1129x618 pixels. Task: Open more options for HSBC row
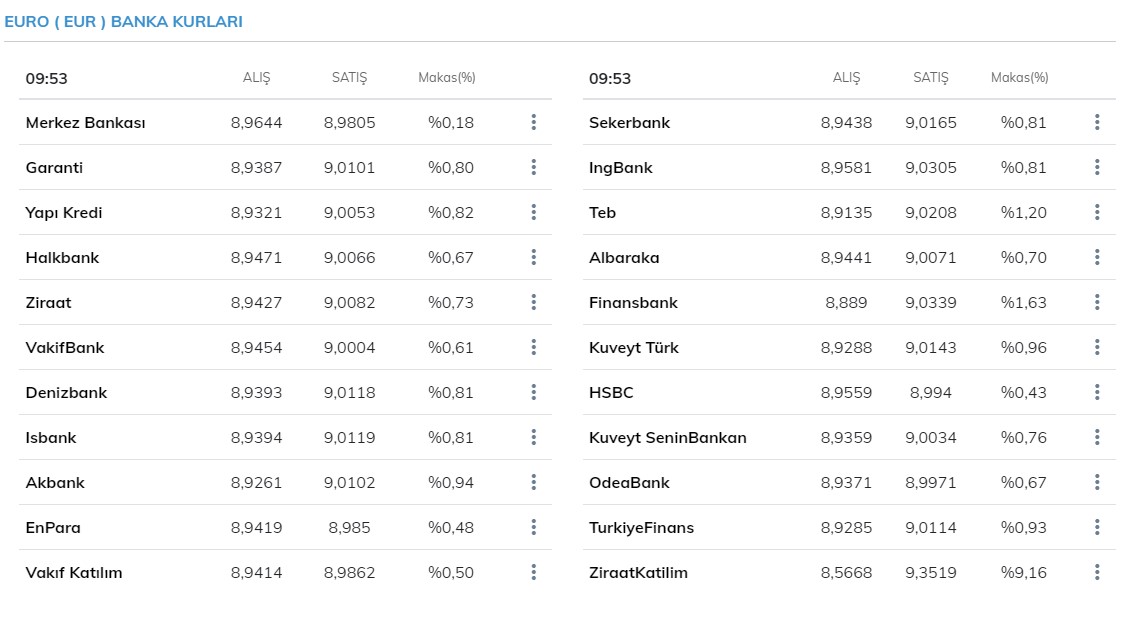[x=1097, y=392]
